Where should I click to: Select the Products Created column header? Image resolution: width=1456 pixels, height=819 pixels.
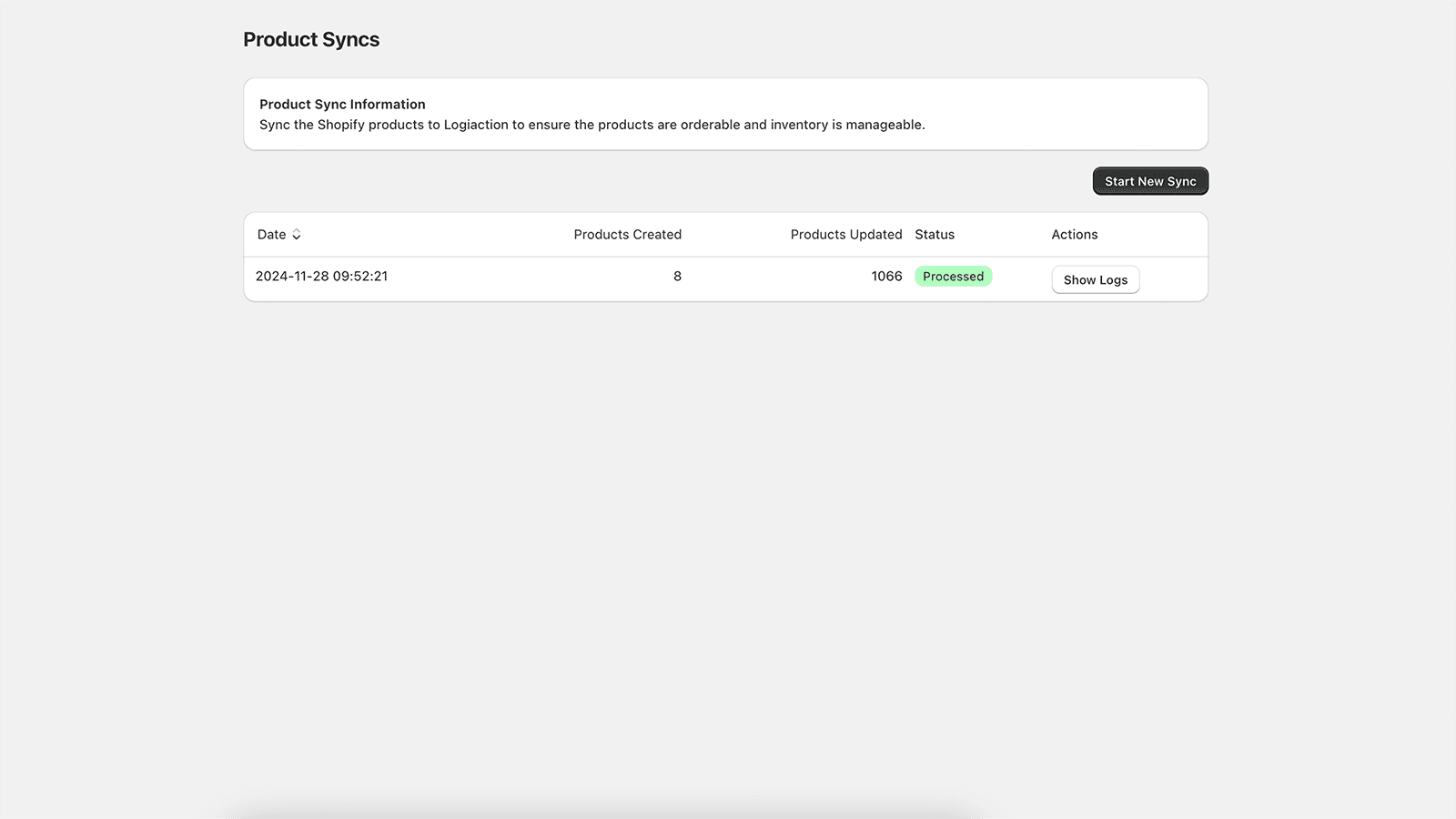point(627,235)
